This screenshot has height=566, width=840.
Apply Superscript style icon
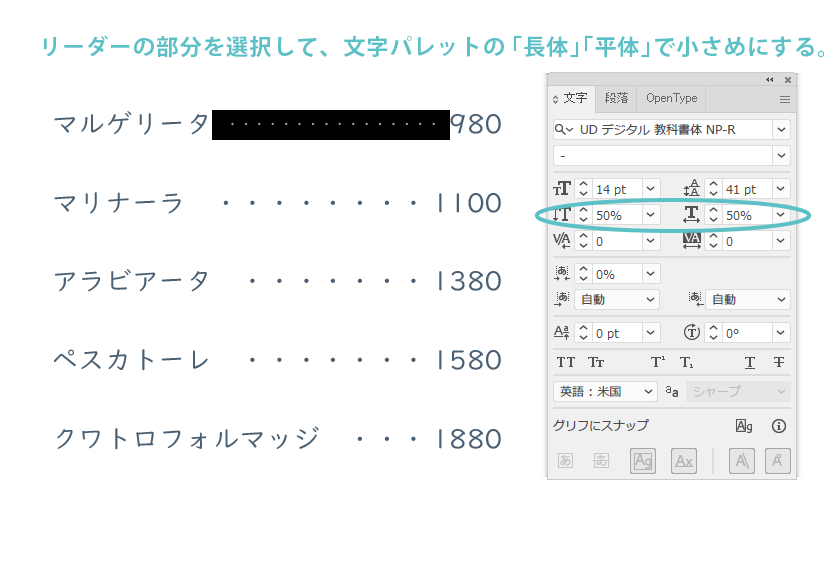click(658, 362)
